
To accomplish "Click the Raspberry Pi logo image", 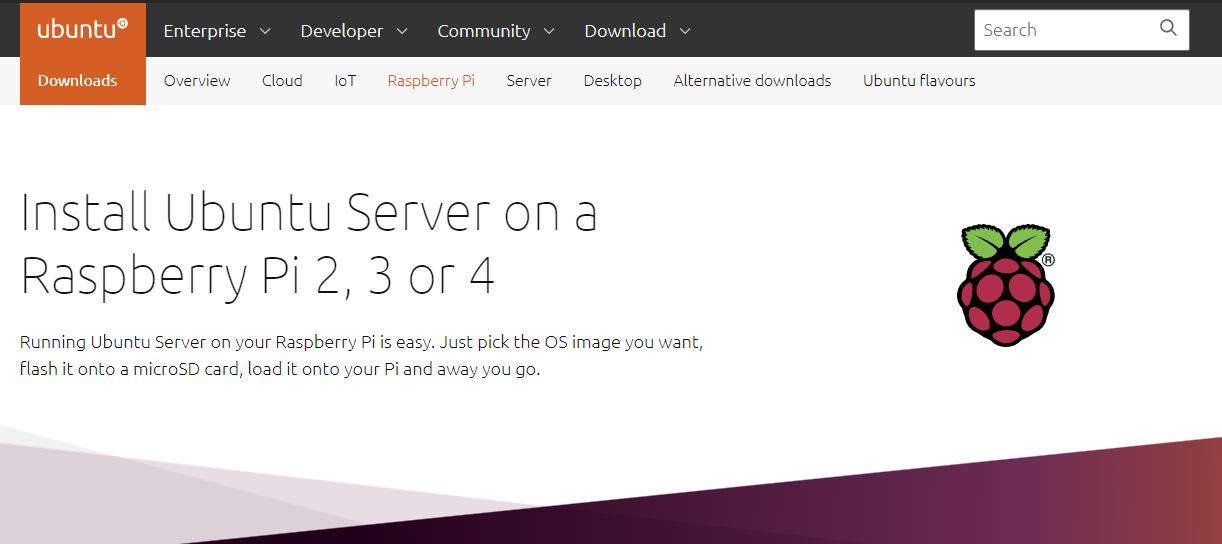I will [x=1005, y=285].
